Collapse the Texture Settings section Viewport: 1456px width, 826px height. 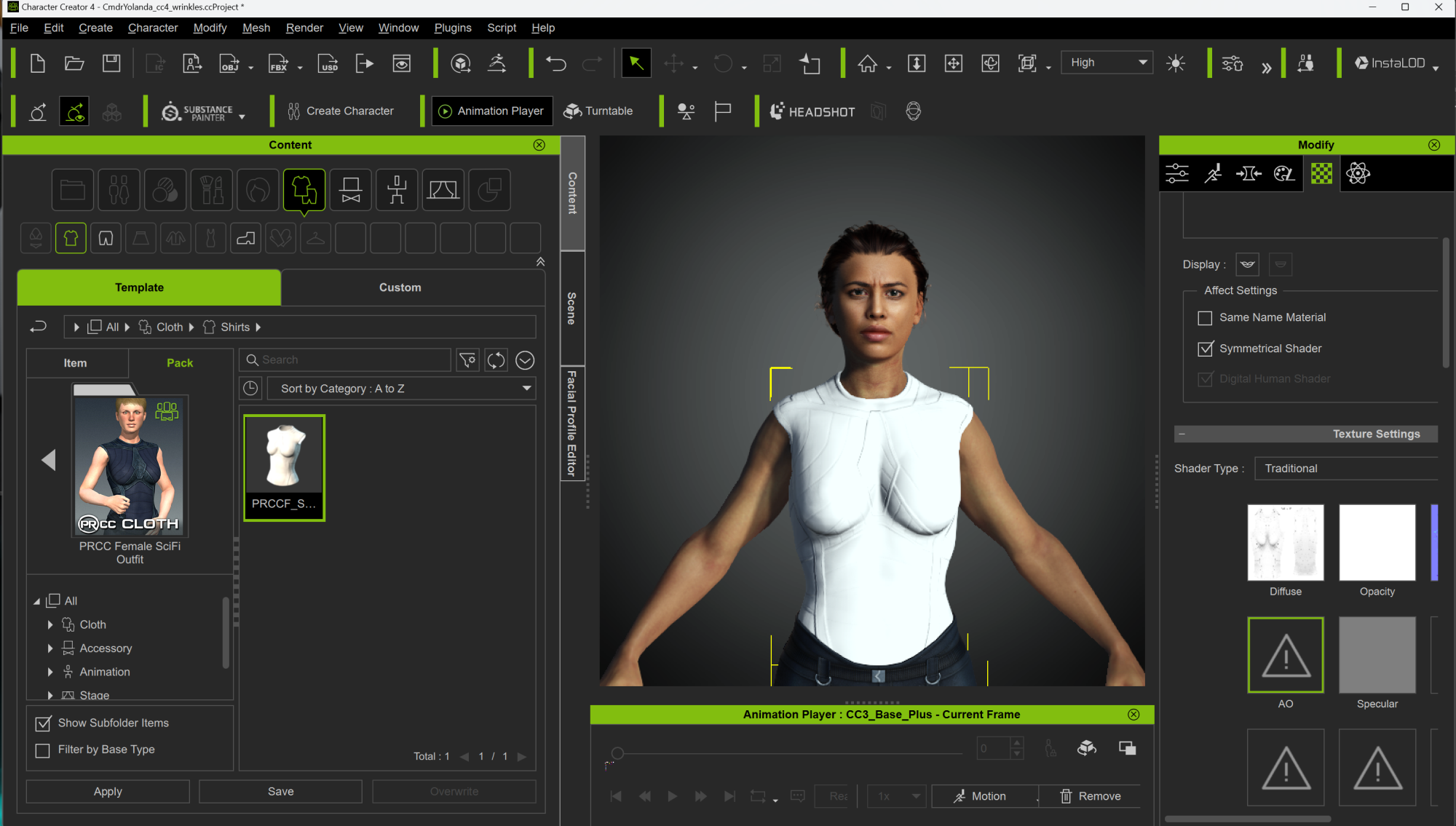tap(1182, 434)
